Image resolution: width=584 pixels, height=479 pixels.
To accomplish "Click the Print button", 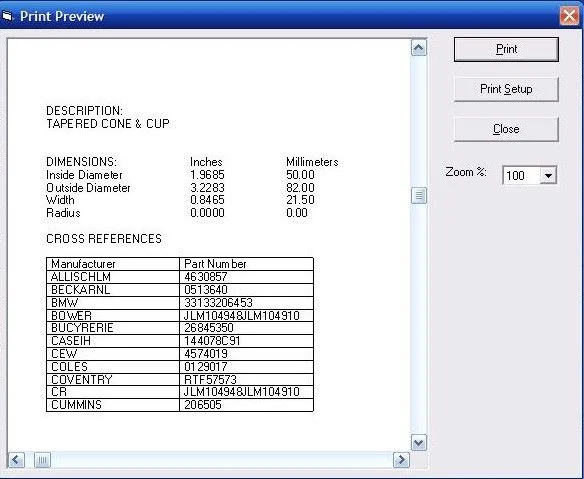I will 506,49.
